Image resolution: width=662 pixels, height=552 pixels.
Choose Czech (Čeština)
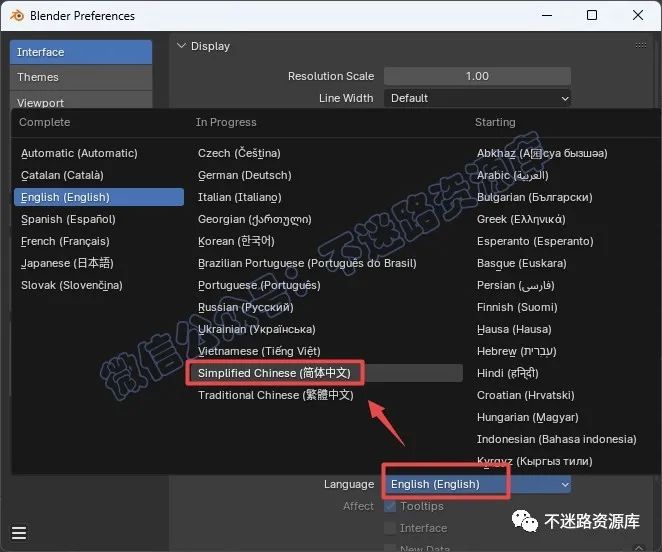pyautogui.click(x=325, y=153)
